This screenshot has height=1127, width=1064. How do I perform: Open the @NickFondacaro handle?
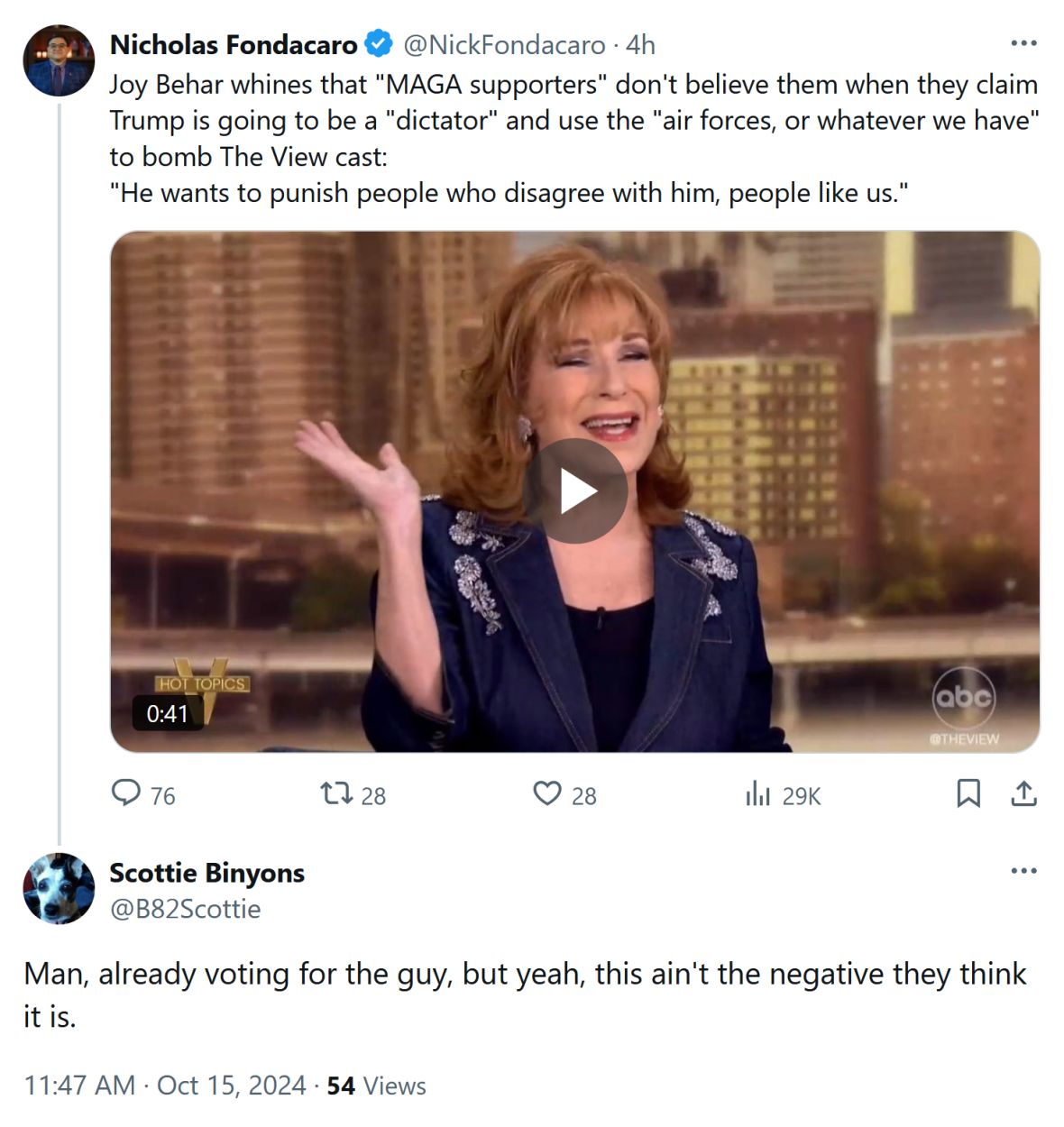pos(504,44)
